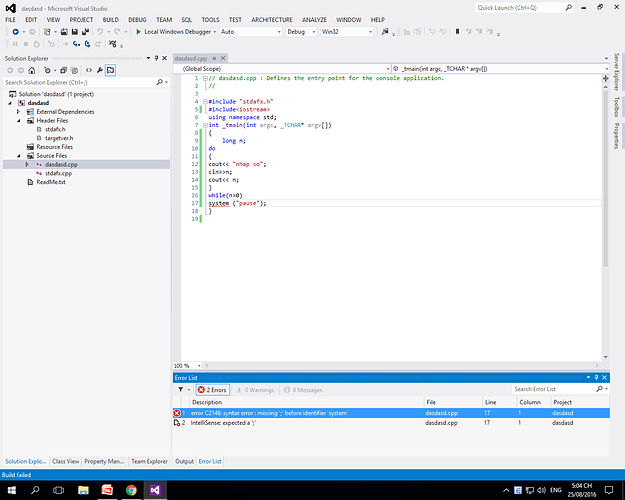
Task: Click the Windows Start button
Action: coord(12,490)
